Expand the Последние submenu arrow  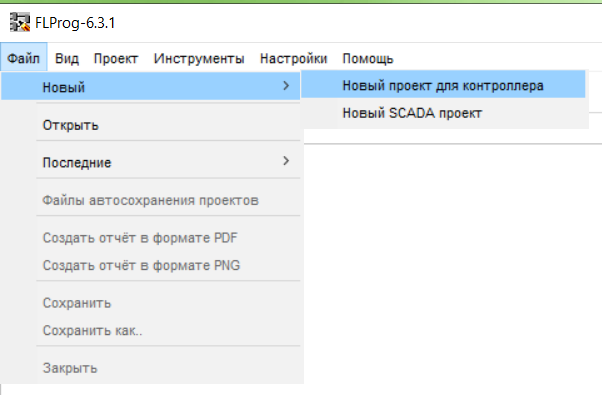point(286,161)
